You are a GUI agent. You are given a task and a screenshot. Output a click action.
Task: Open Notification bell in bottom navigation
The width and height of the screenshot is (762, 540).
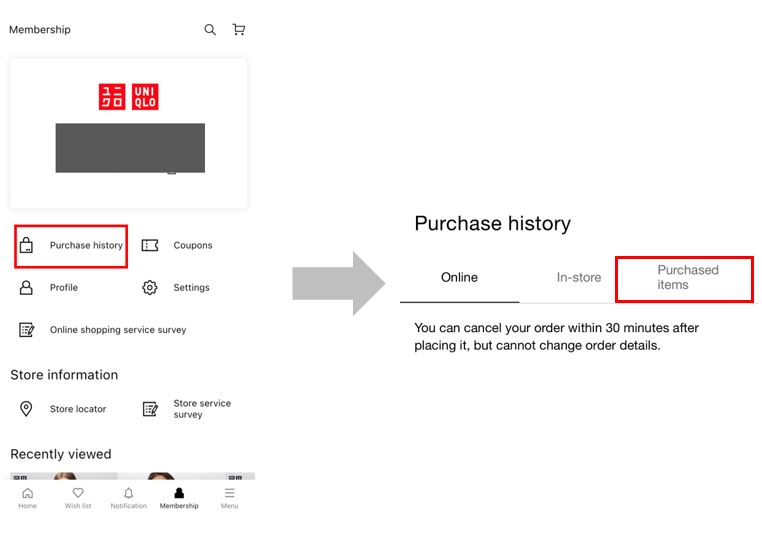tap(128, 498)
